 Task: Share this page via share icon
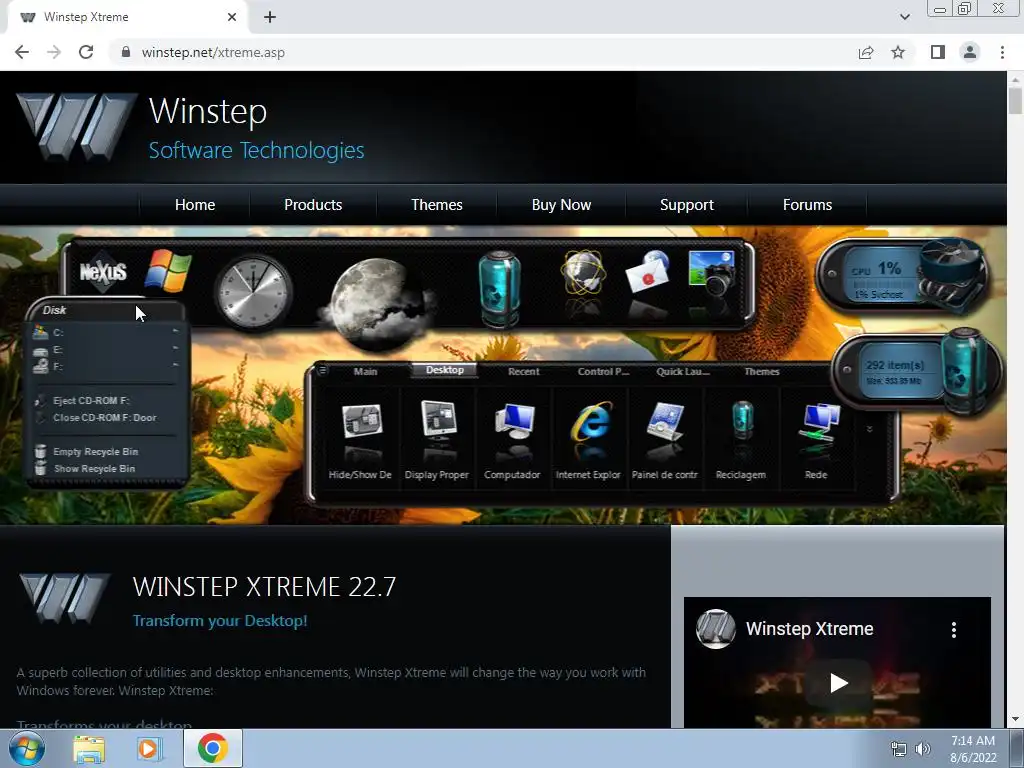(866, 52)
